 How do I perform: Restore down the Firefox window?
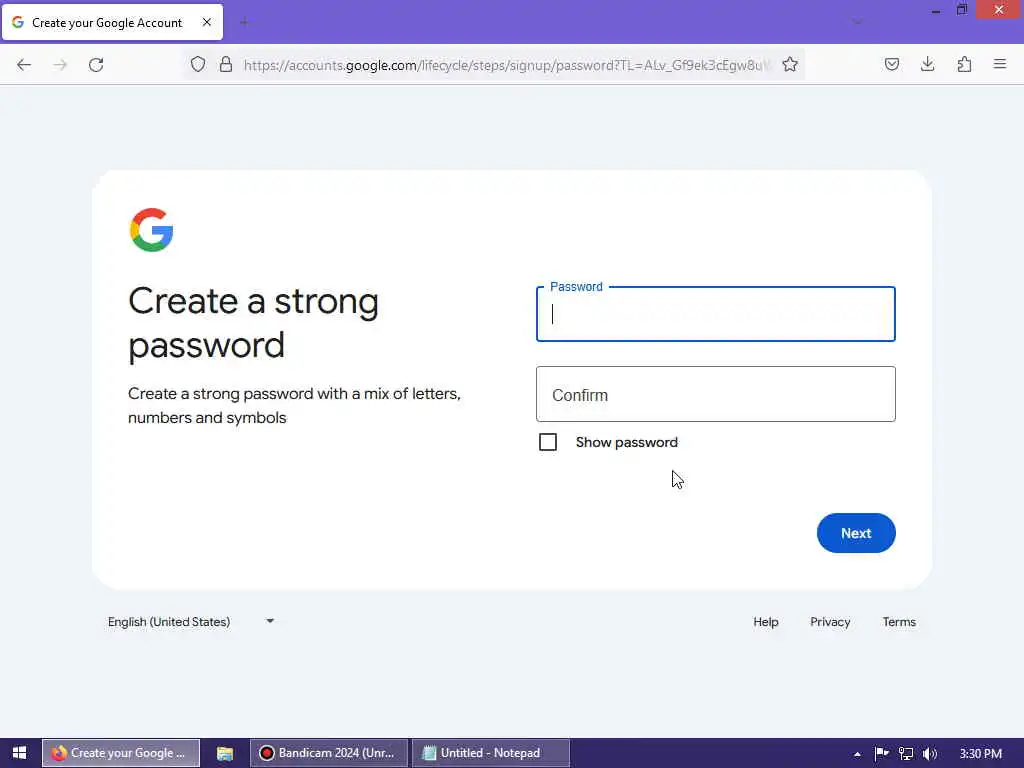[962, 10]
